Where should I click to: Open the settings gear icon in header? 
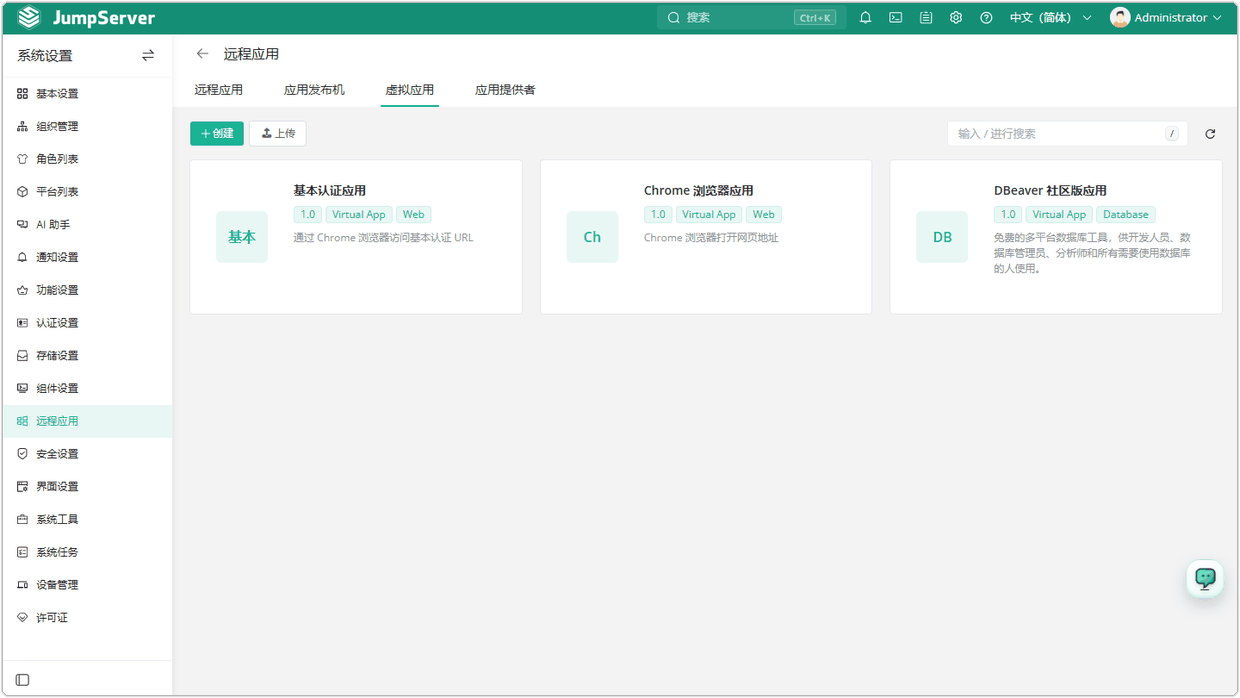[956, 18]
